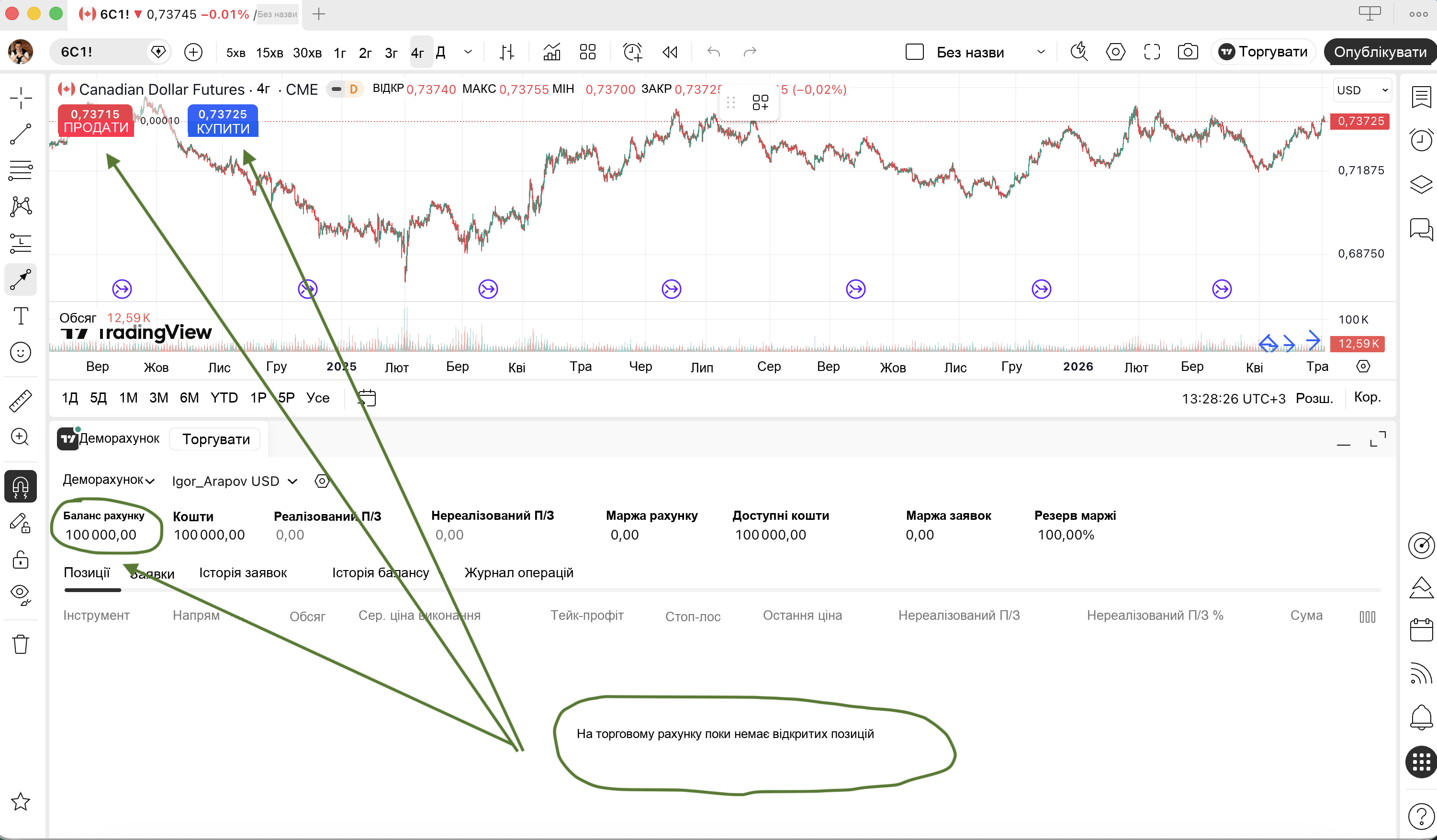
Task: Switch to the Д daily timeframe
Action: click(x=440, y=53)
